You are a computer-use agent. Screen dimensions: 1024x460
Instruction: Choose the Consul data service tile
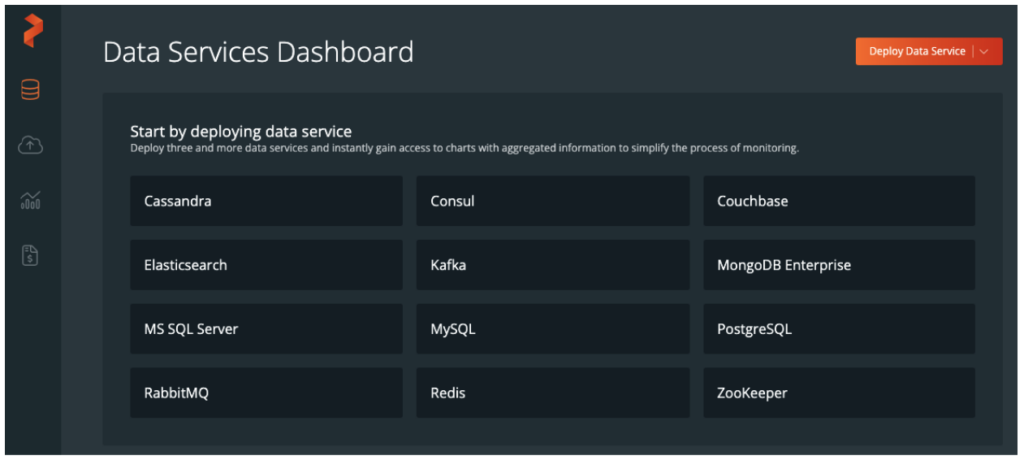click(552, 201)
